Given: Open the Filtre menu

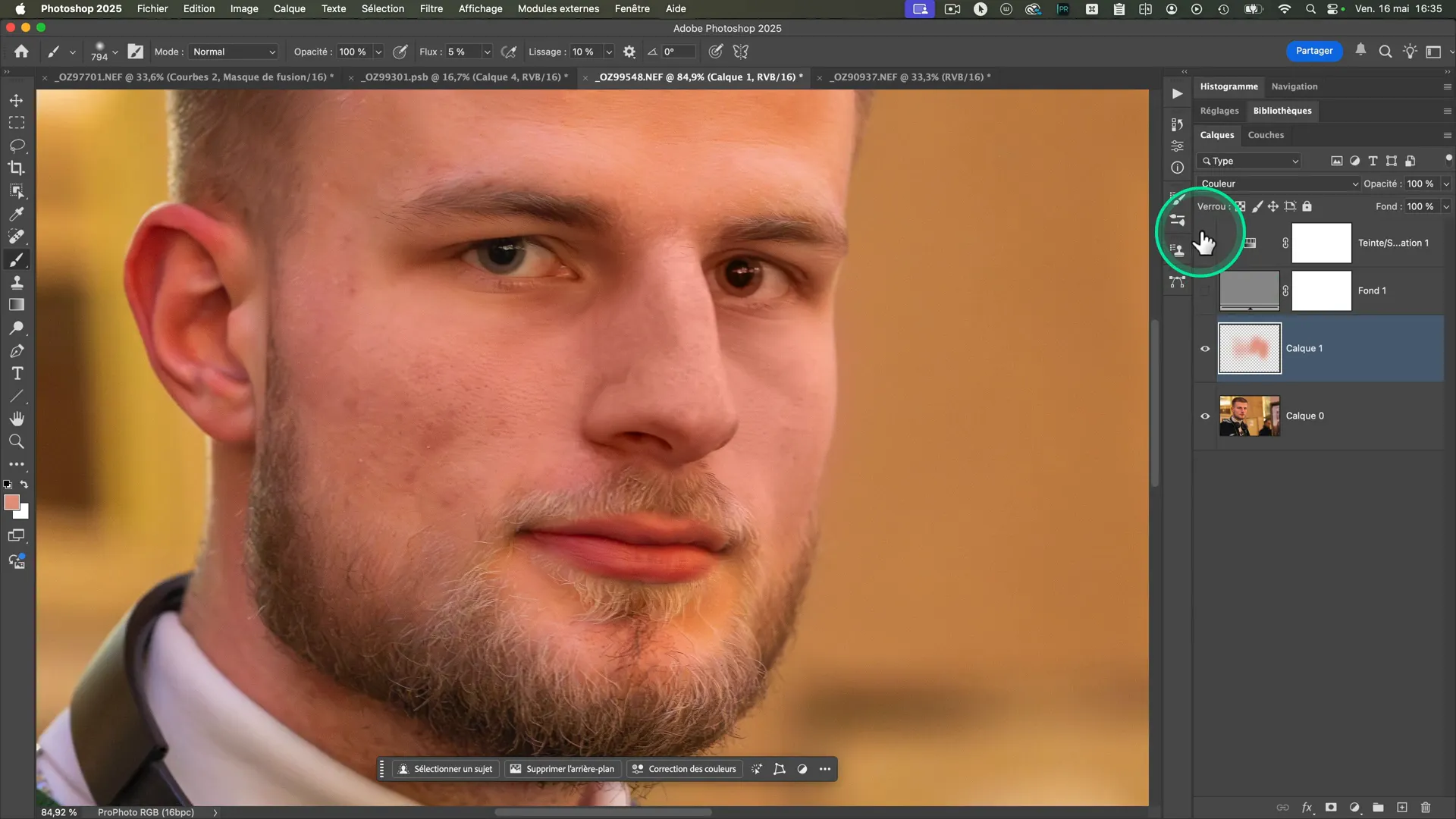Looking at the screenshot, I should click(431, 8).
